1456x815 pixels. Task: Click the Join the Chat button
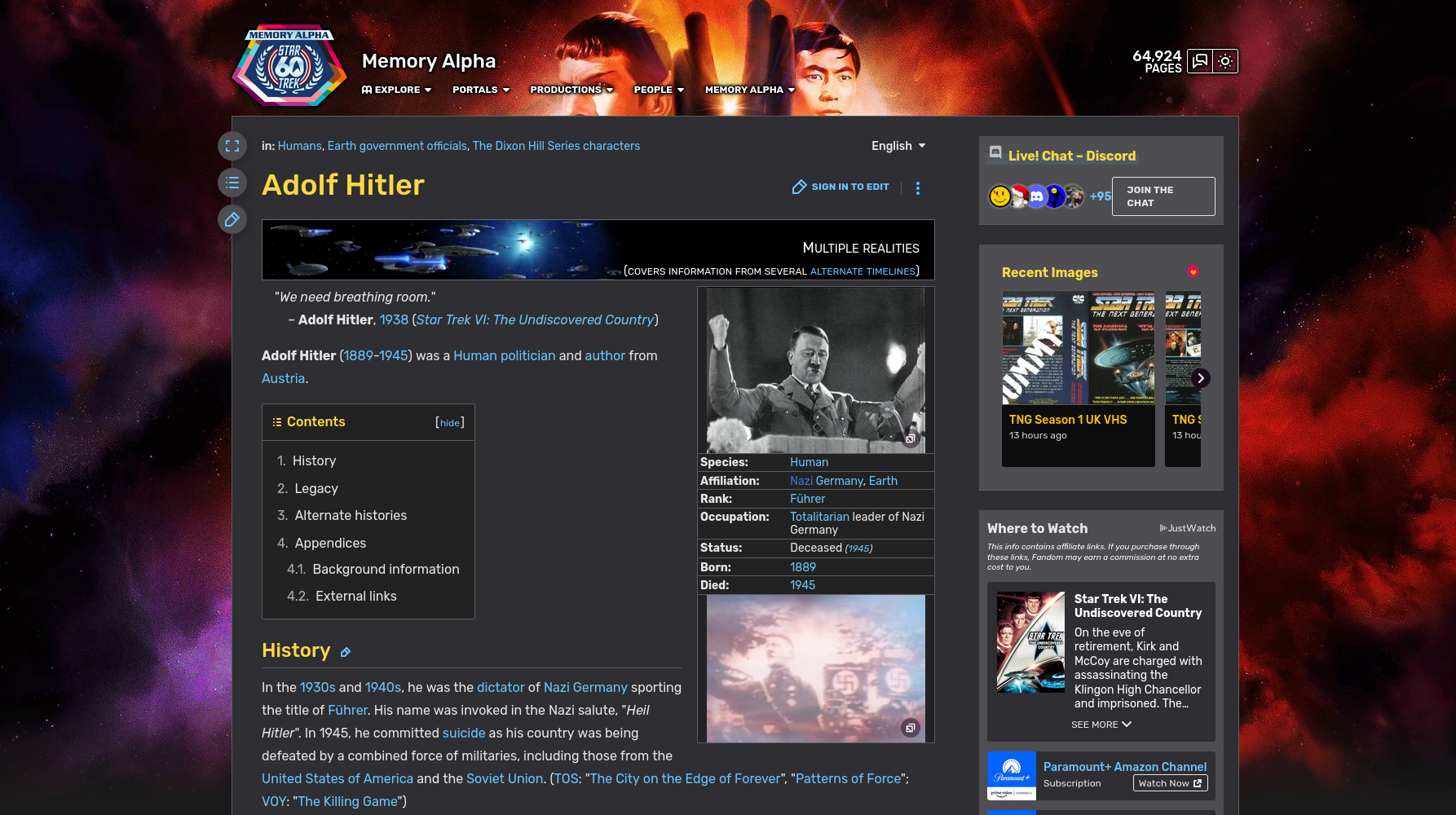[x=1163, y=196]
